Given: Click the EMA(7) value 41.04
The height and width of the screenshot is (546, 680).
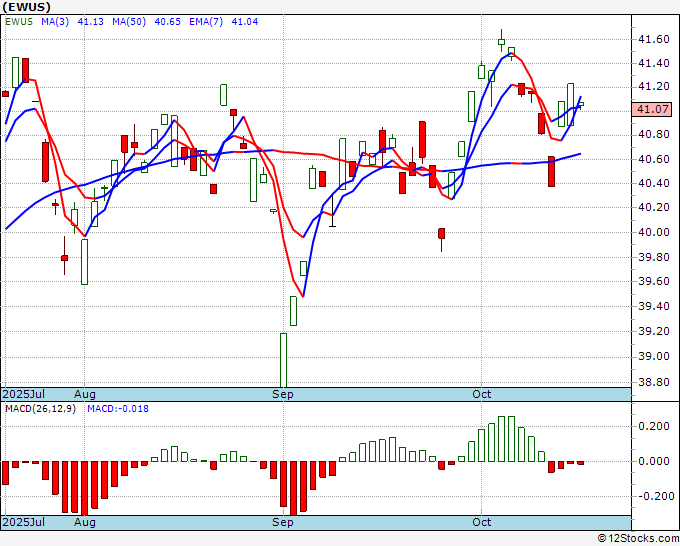Looking at the screenshot, I should (245, 21).
